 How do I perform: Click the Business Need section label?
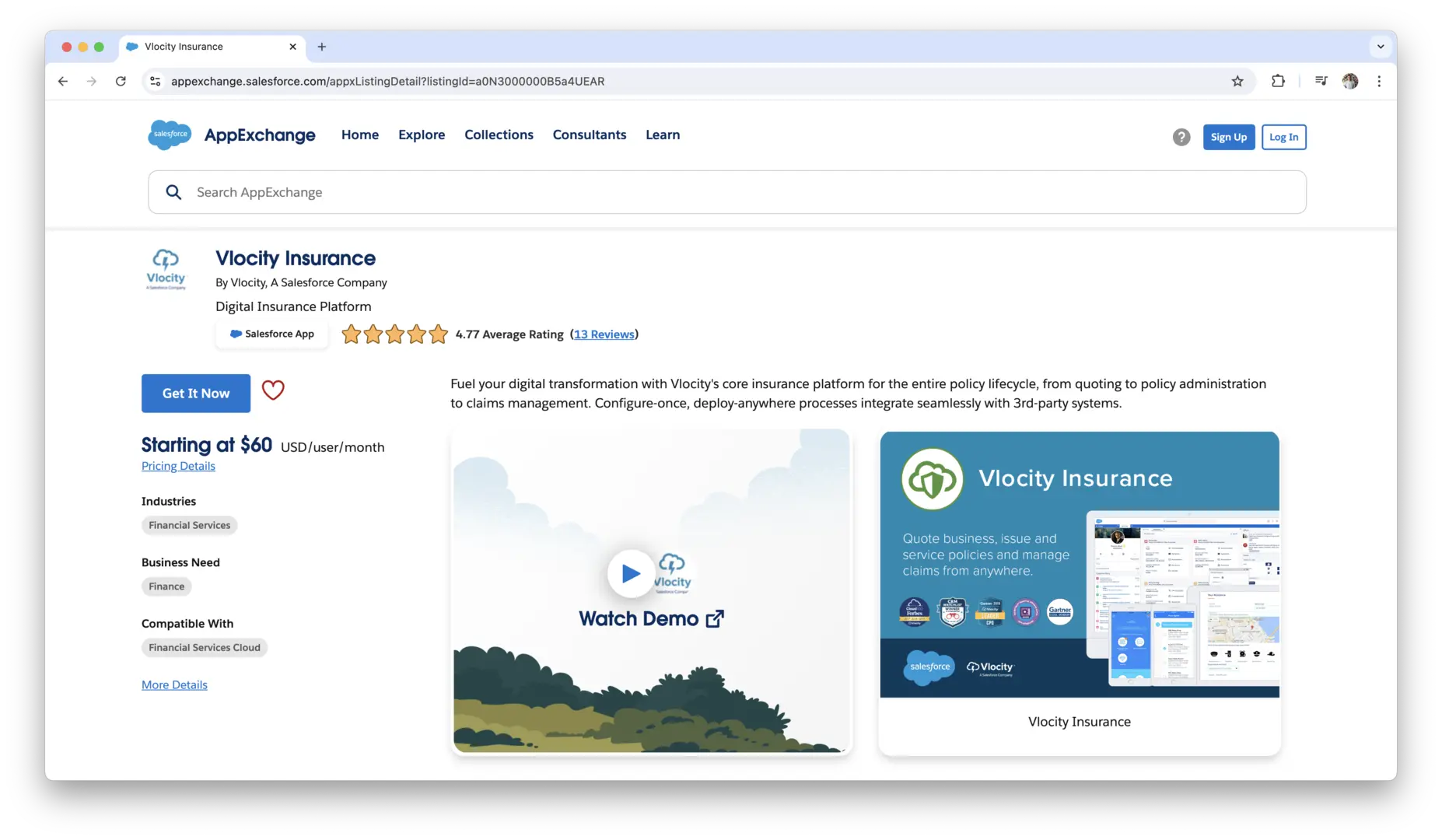[x=180, y=562]
